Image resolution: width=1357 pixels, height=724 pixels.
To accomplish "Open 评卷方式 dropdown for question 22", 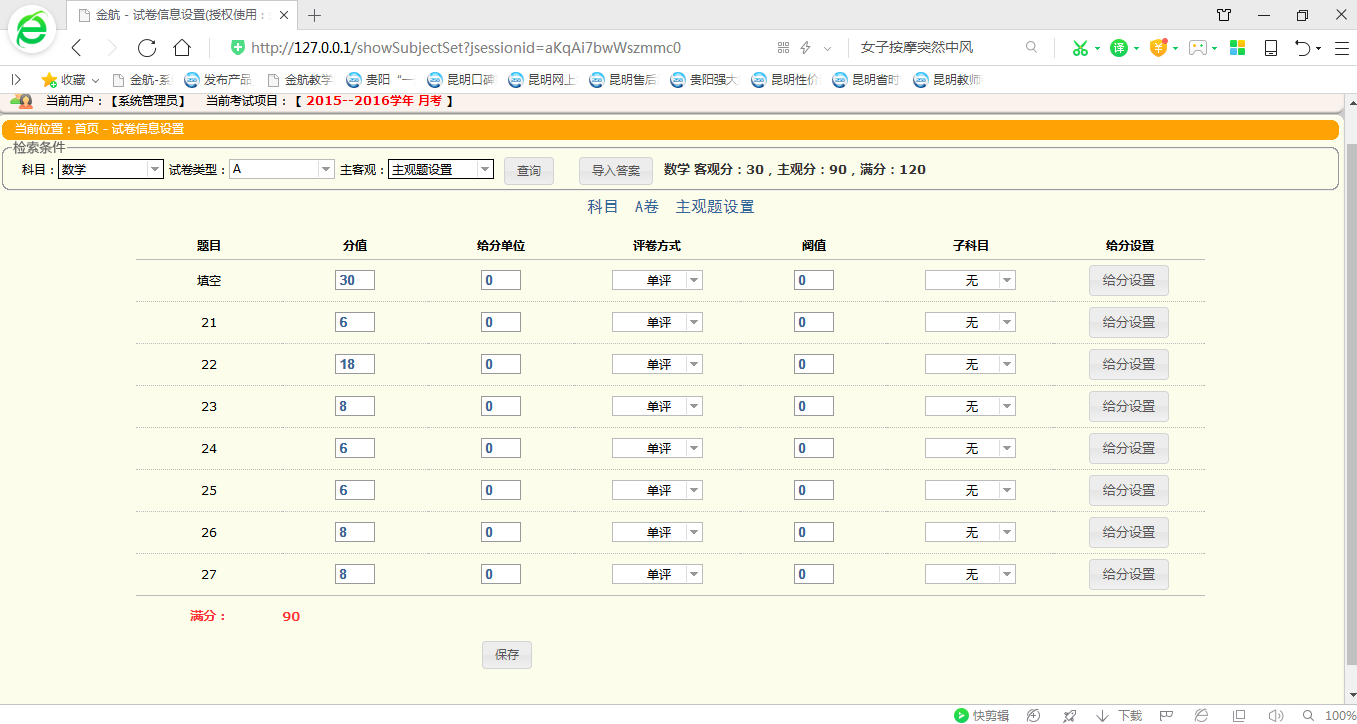I will coord(657,365).
